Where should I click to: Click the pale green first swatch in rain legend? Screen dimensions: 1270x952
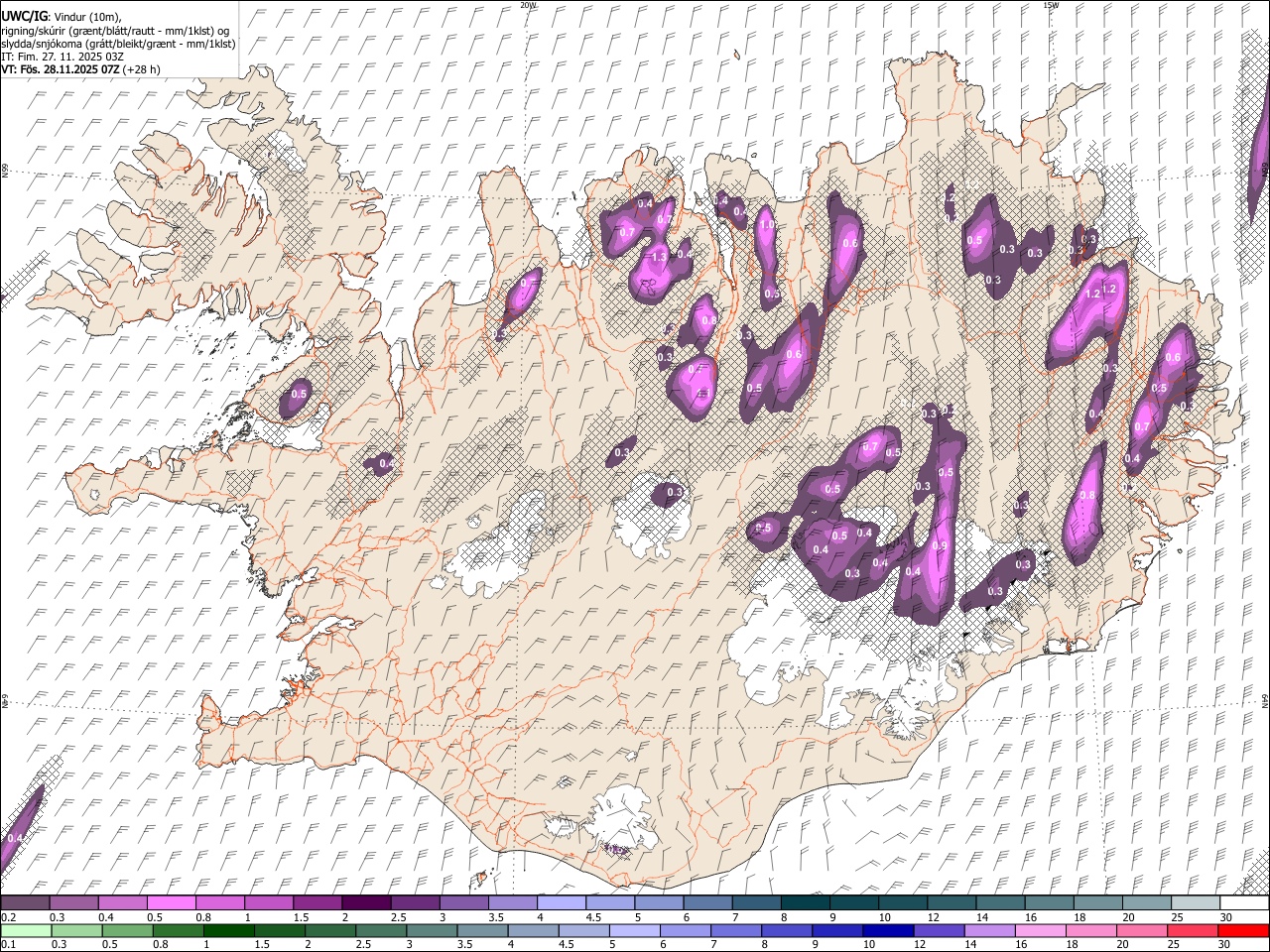pos(25,930)
